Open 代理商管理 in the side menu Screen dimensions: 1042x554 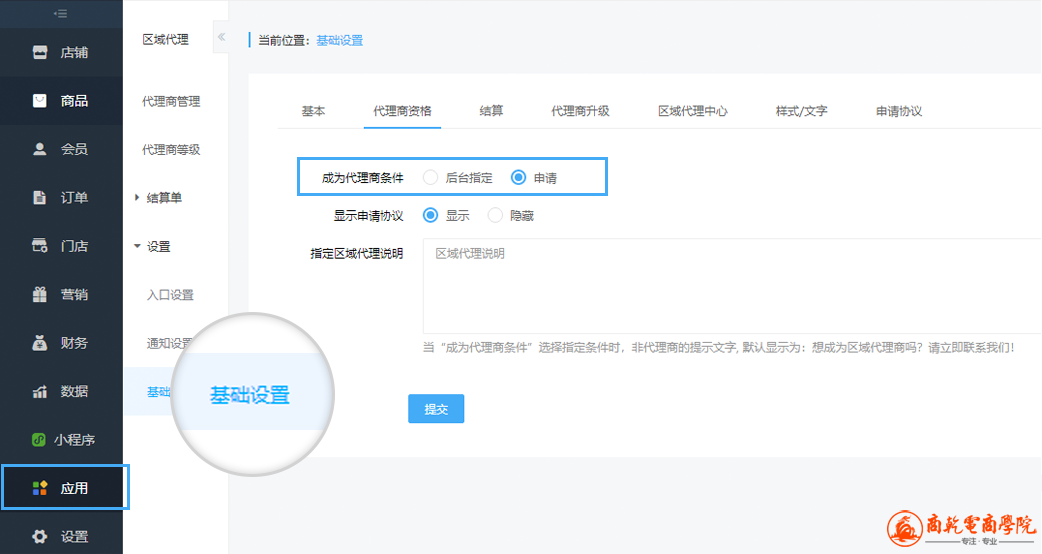(171, 101)
